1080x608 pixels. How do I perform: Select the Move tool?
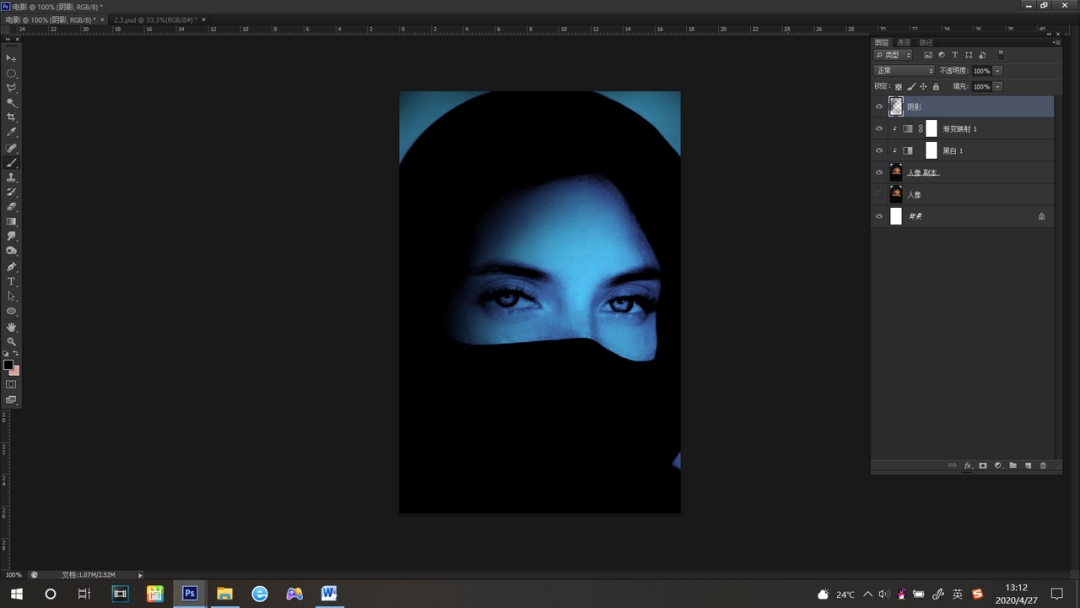11,58
